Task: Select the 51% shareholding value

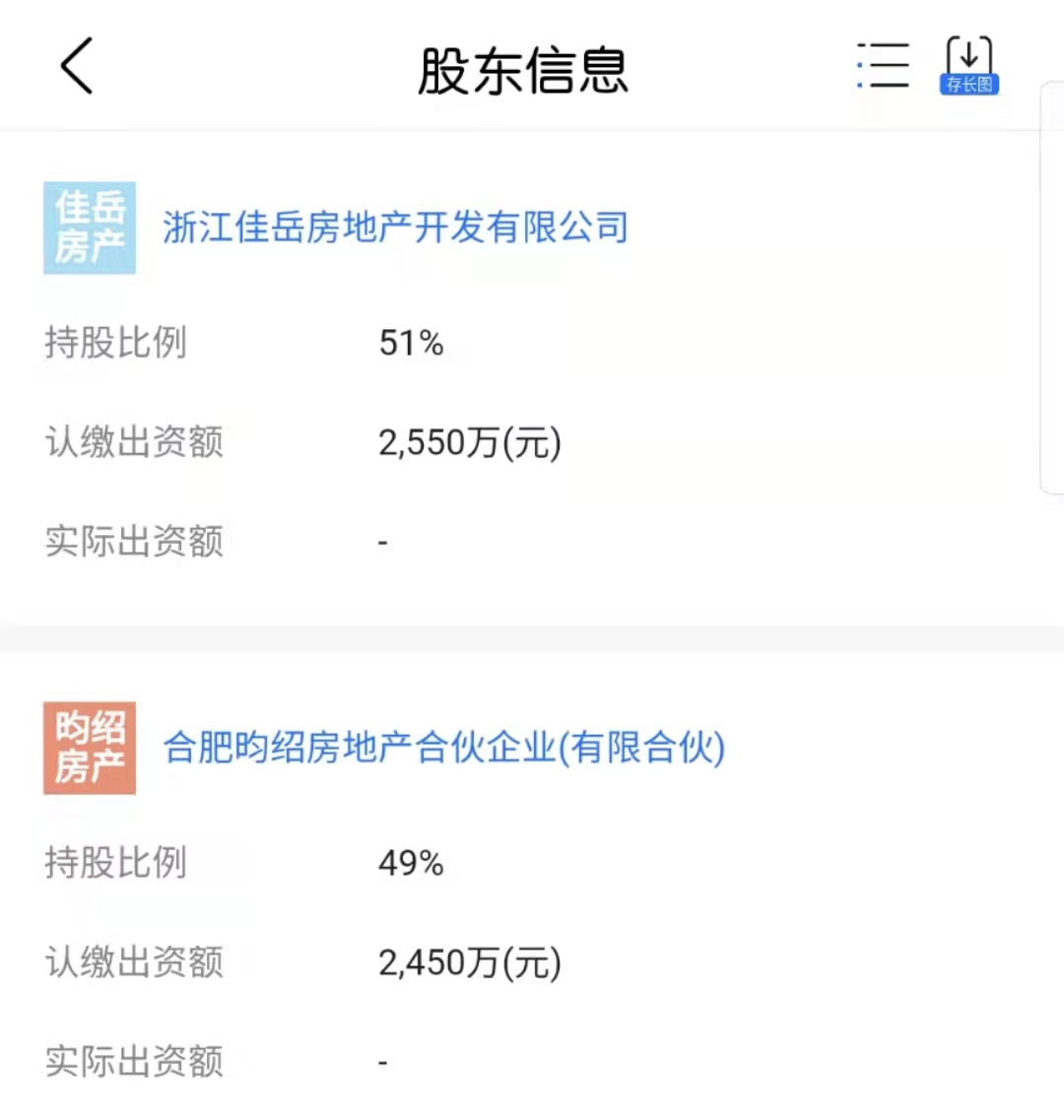Action: click(411, 343)
